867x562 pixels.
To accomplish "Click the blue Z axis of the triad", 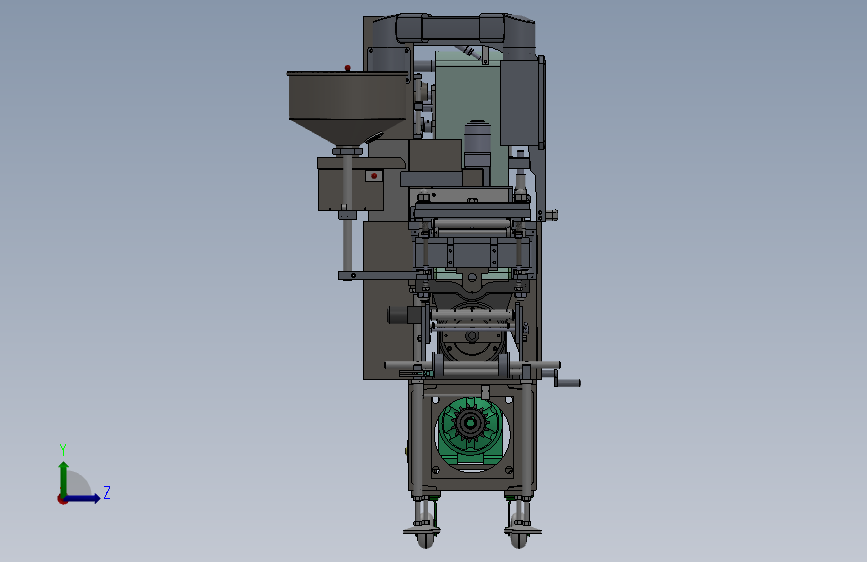I will 84,498.
